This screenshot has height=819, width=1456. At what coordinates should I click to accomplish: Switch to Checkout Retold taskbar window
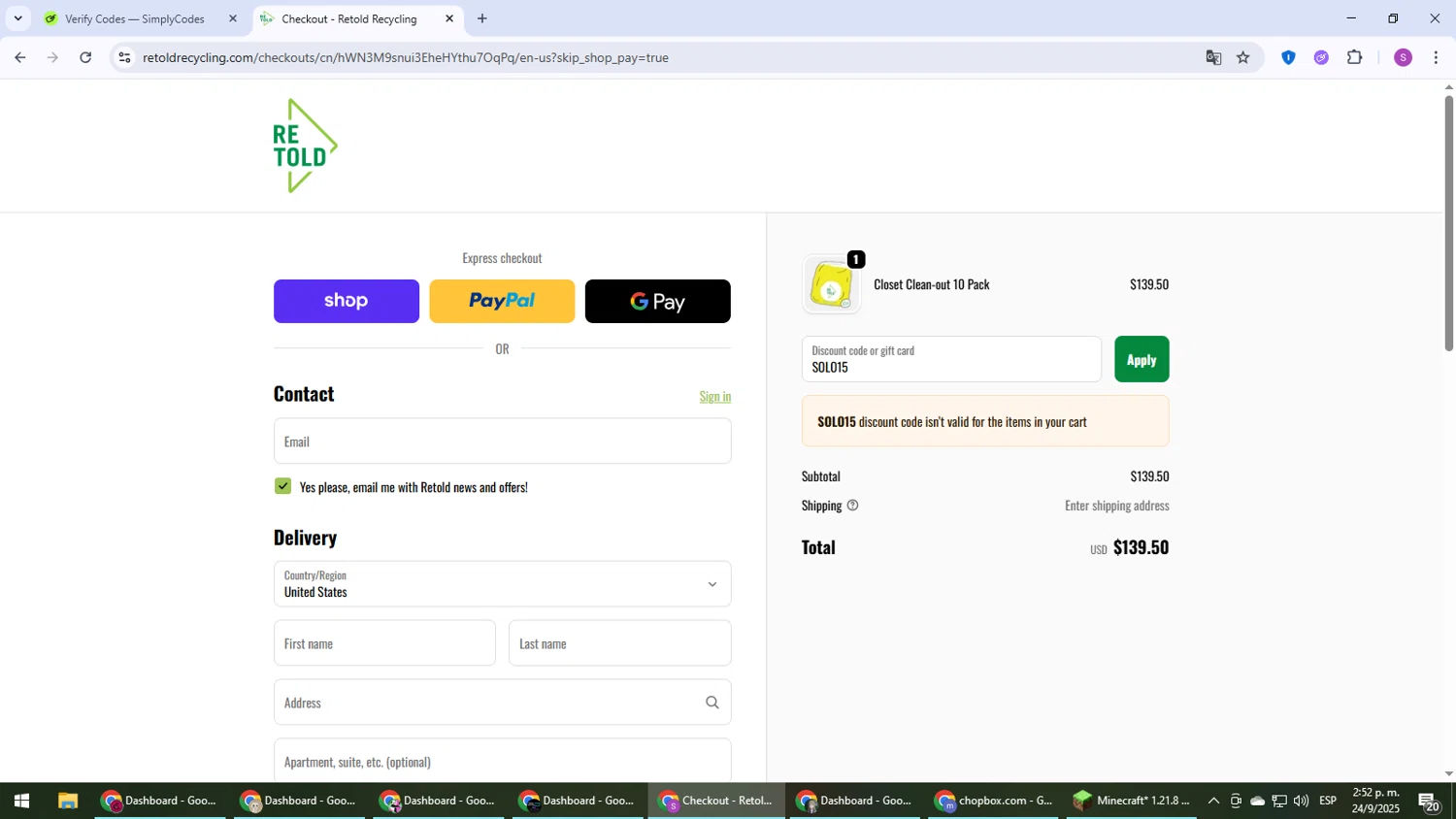click(716, 801)
